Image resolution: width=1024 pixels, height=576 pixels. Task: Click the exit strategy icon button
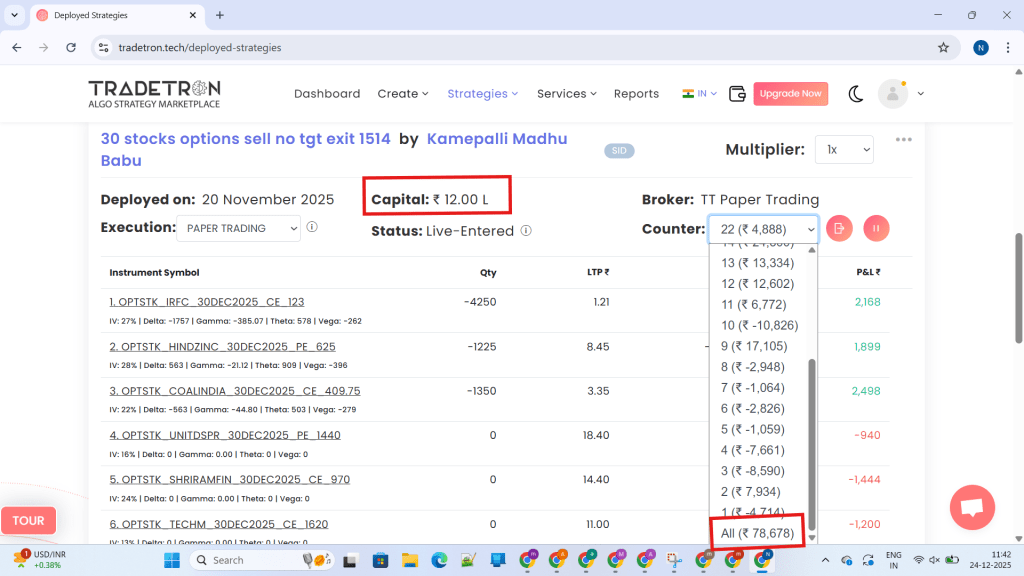(x=840, y=228)
